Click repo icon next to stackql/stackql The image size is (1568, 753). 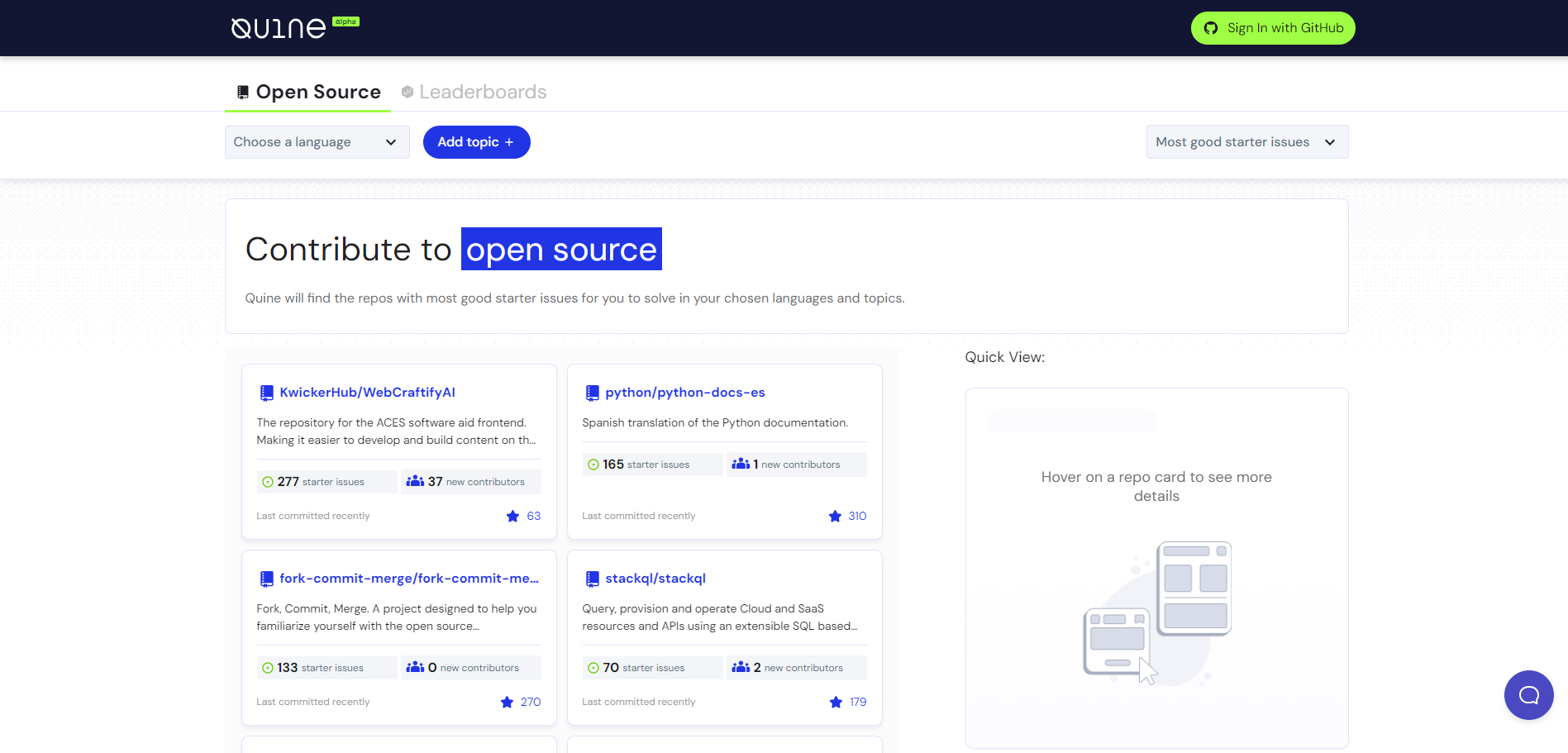tap(593, 579)
